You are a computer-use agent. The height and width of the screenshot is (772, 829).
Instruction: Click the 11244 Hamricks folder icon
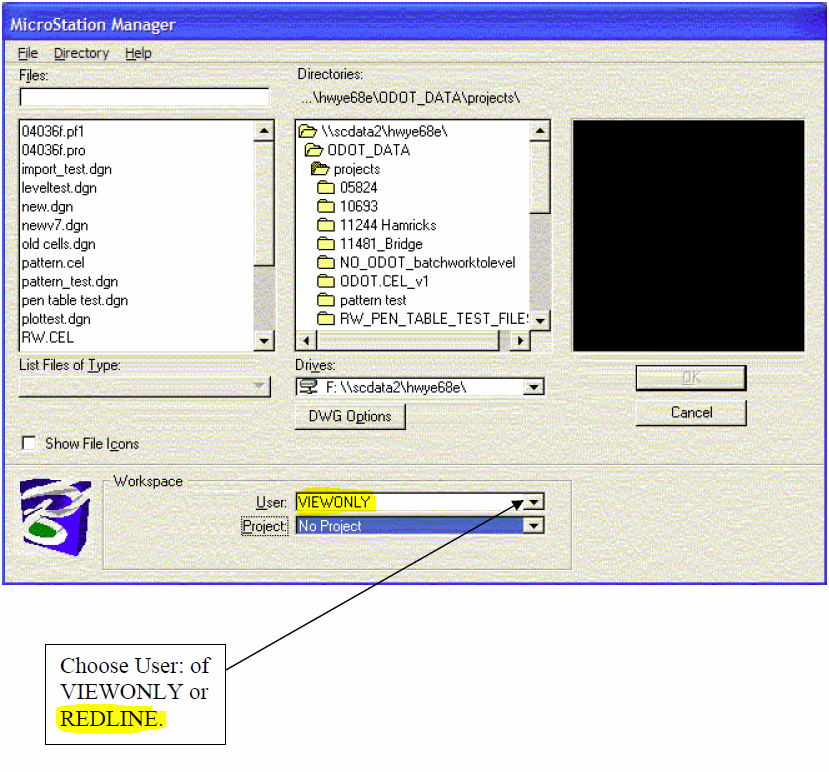point(326,225)
